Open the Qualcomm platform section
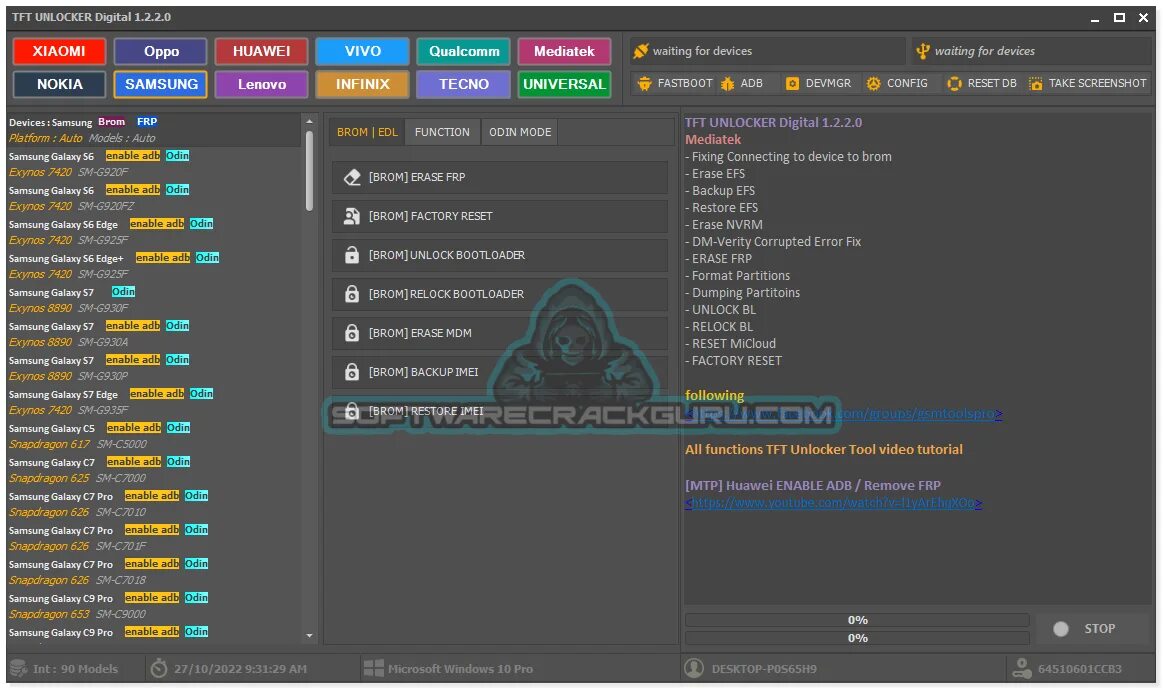Image resolution: width=1163 pixels, height=690 pixels. (x=464, y=51)
